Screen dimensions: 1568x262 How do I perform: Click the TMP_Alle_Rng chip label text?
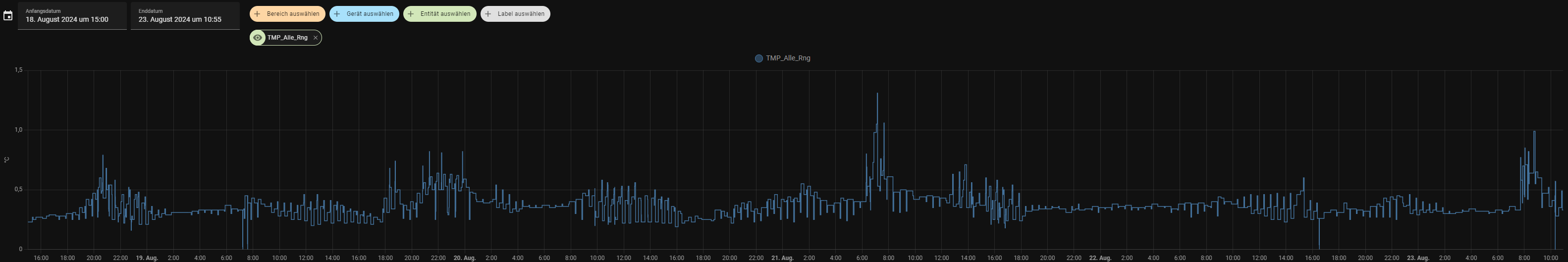287,38
